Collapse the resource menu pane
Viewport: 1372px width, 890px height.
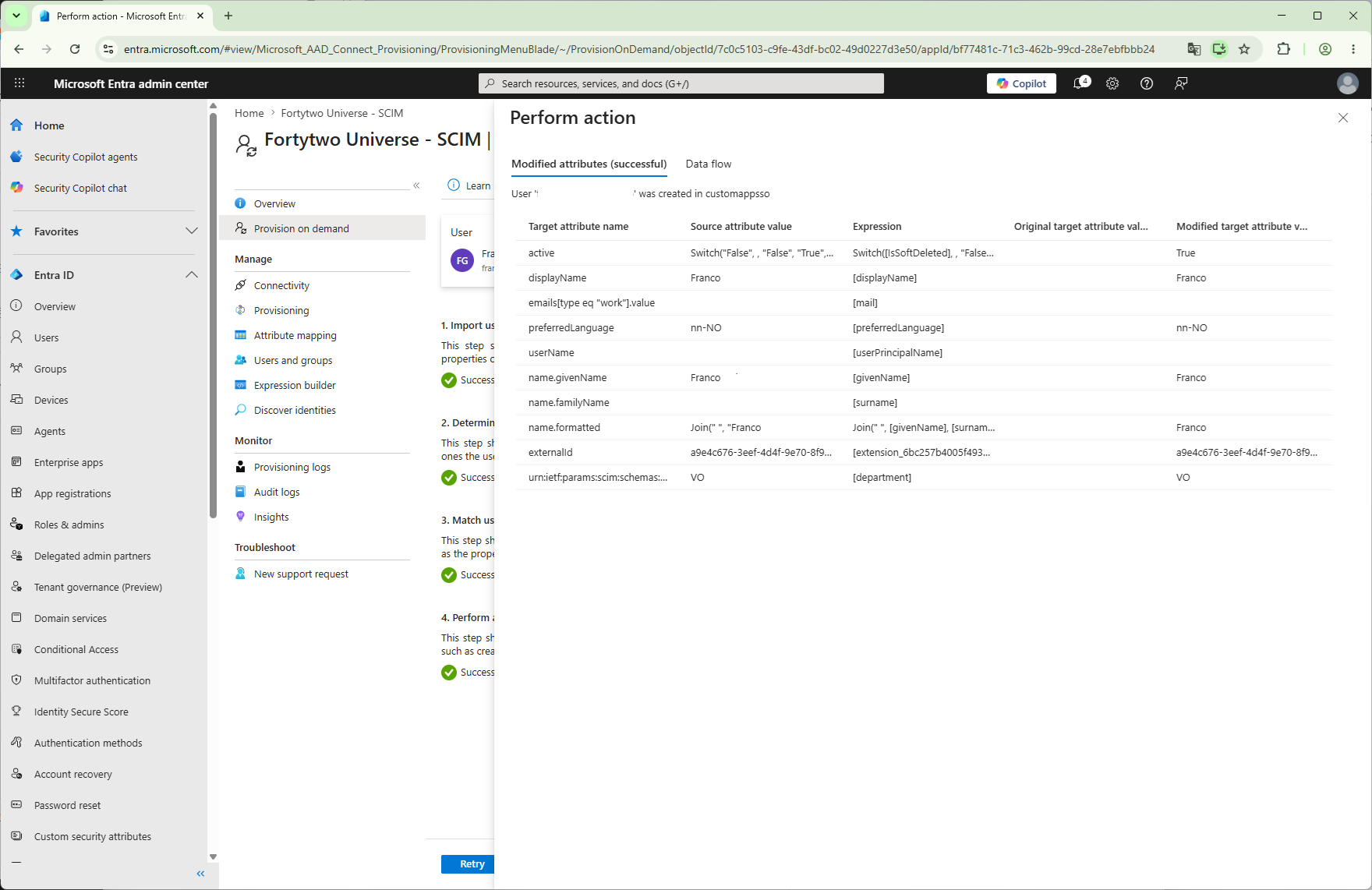[416, 185]
